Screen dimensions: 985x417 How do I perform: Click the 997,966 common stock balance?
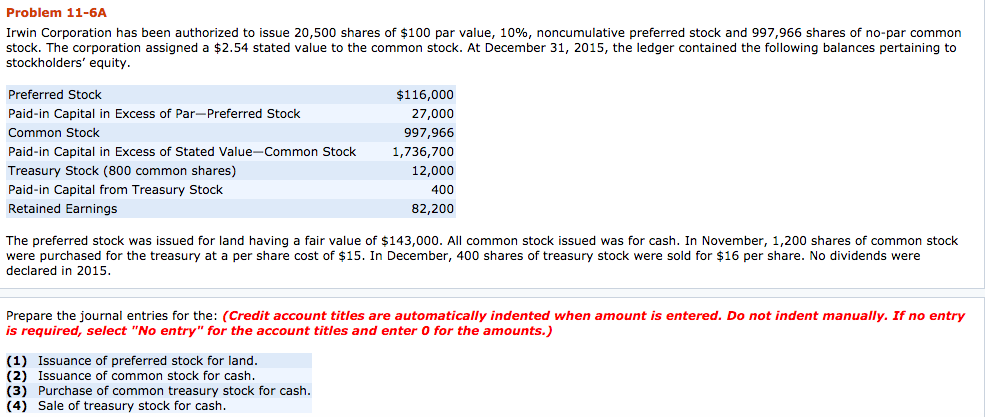428,133
